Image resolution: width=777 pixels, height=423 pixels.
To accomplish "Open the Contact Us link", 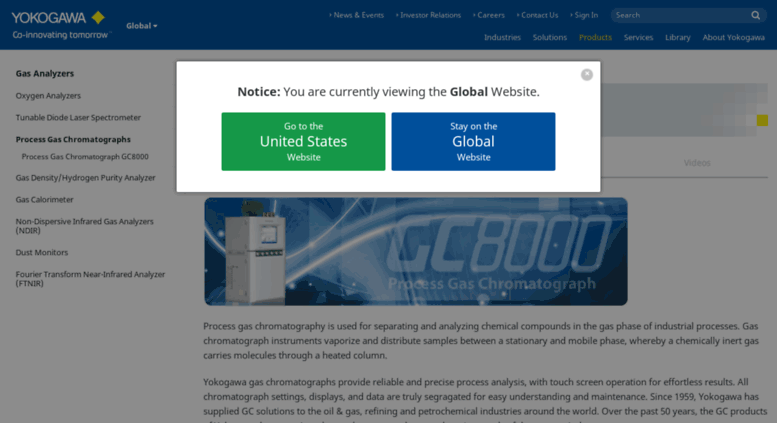I will [538, 15].
